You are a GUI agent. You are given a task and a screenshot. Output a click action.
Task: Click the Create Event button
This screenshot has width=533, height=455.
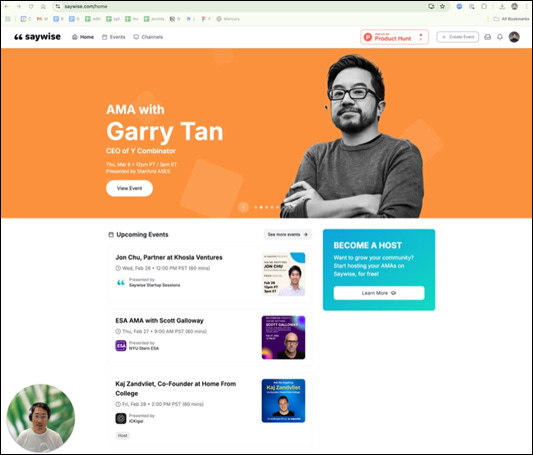click(458, 37)
